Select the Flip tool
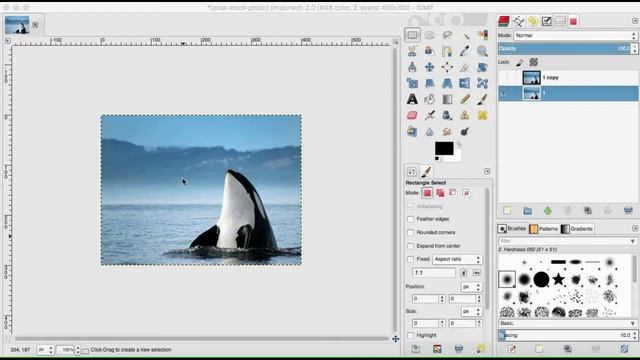 pyautogui.click(x=465, y=83)
